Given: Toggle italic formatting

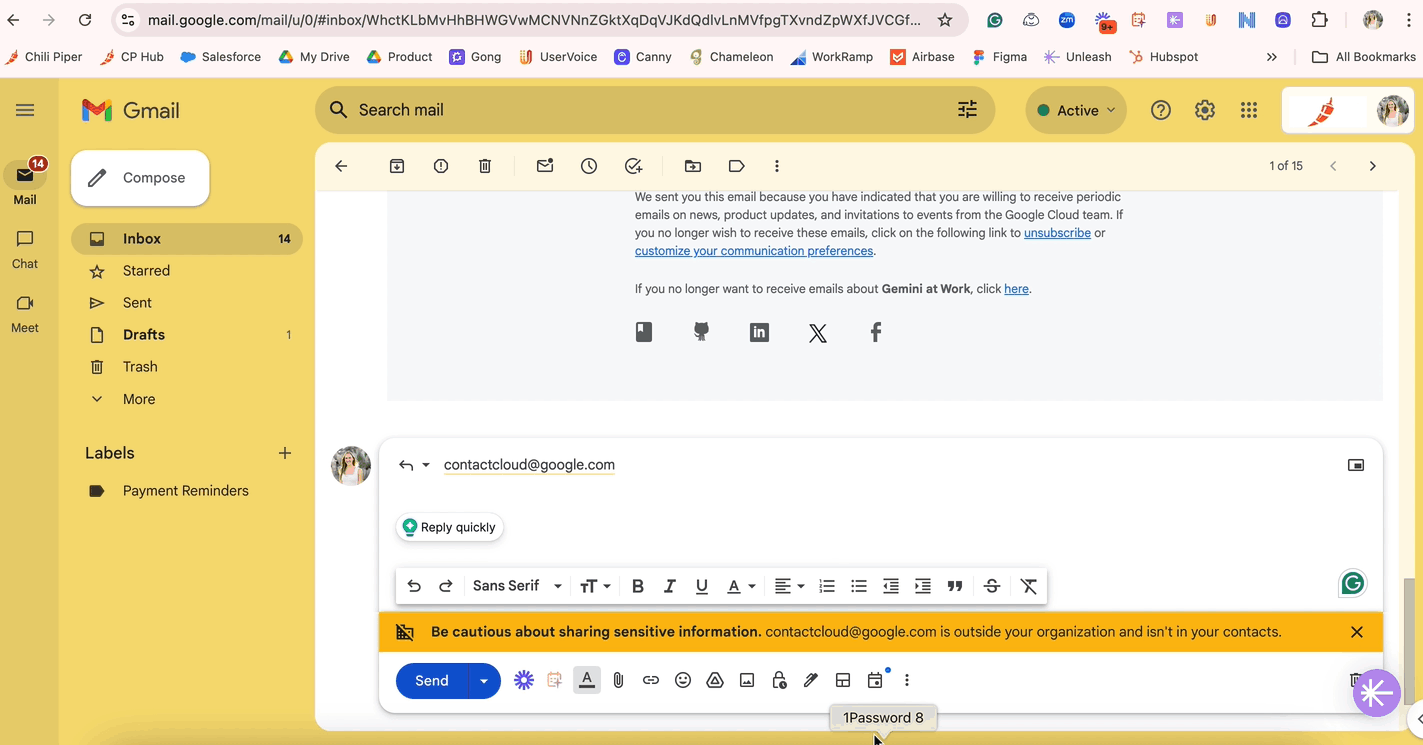Looking at the screenshot, I should point(670,586).
